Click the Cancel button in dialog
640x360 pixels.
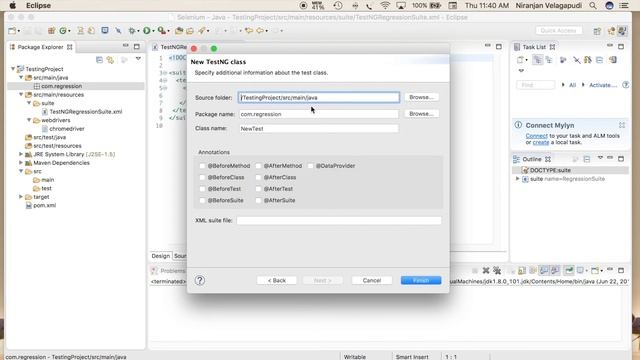(372, 280)
